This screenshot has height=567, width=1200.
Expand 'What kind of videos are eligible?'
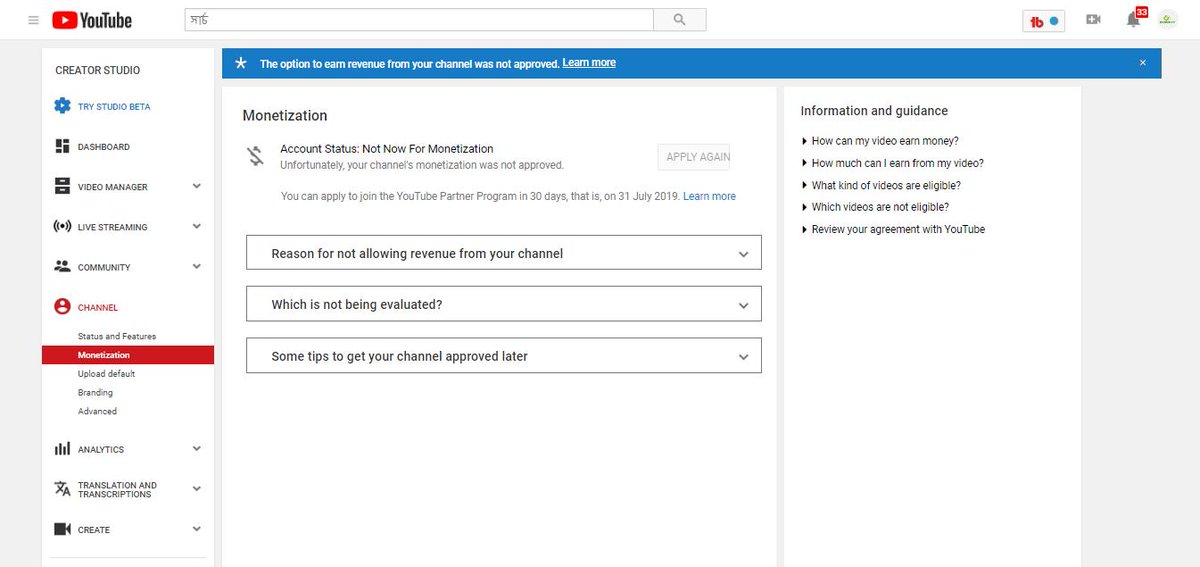tap(880, 185)
